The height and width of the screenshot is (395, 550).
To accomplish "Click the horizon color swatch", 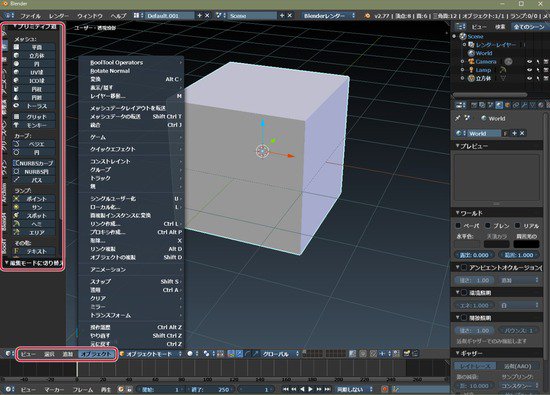I will pos(467,244).
